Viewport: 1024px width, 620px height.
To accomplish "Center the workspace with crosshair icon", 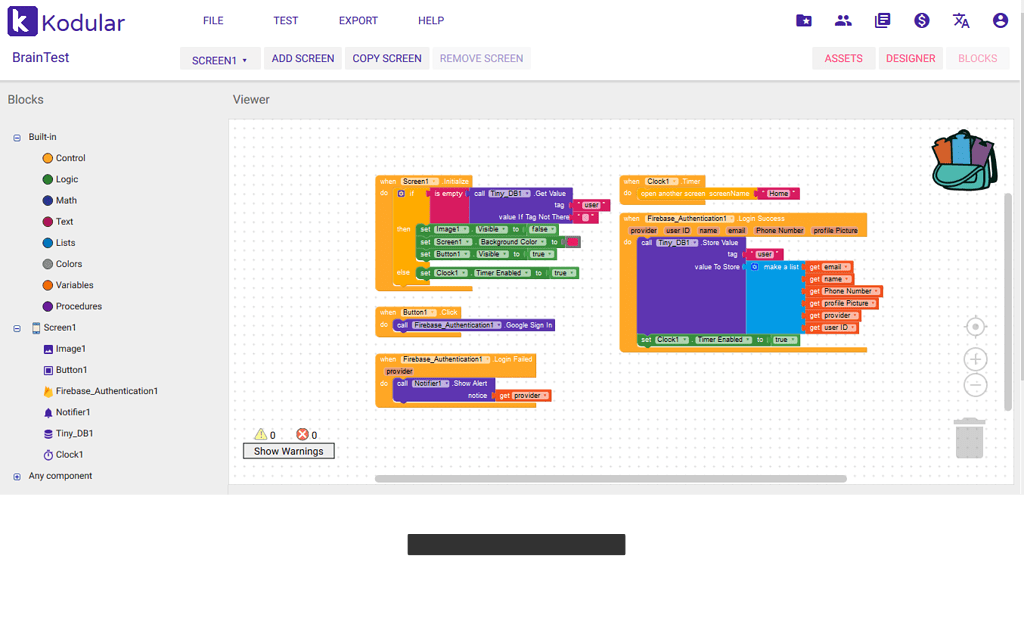I will click(x=976, y=327).
